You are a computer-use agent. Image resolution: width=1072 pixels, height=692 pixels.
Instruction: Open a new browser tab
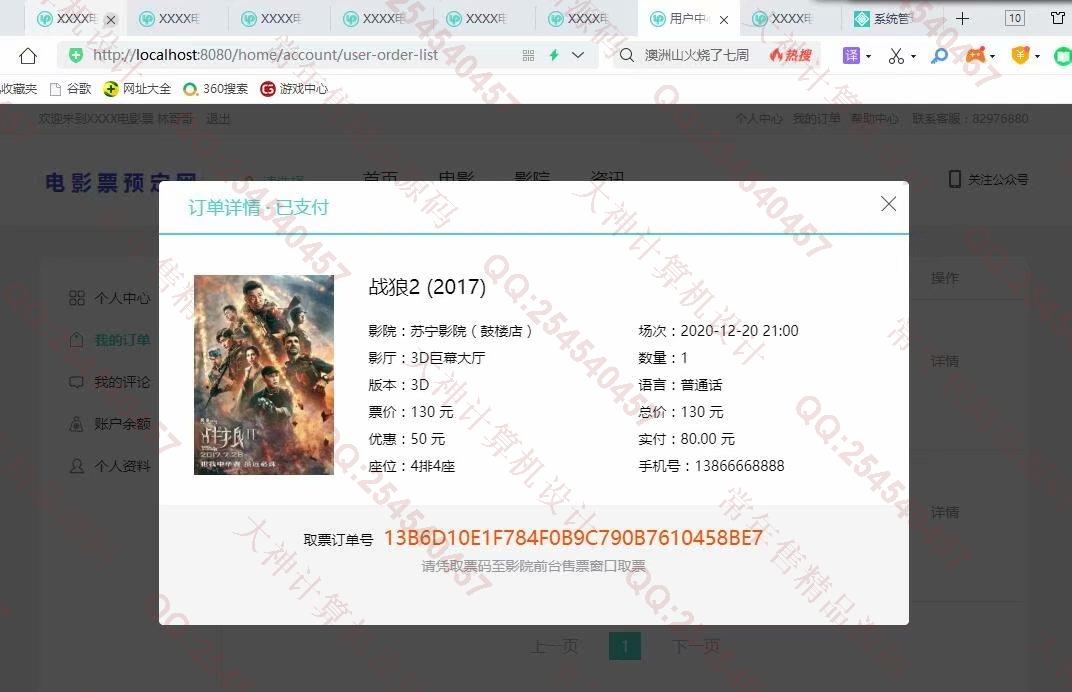962,19
